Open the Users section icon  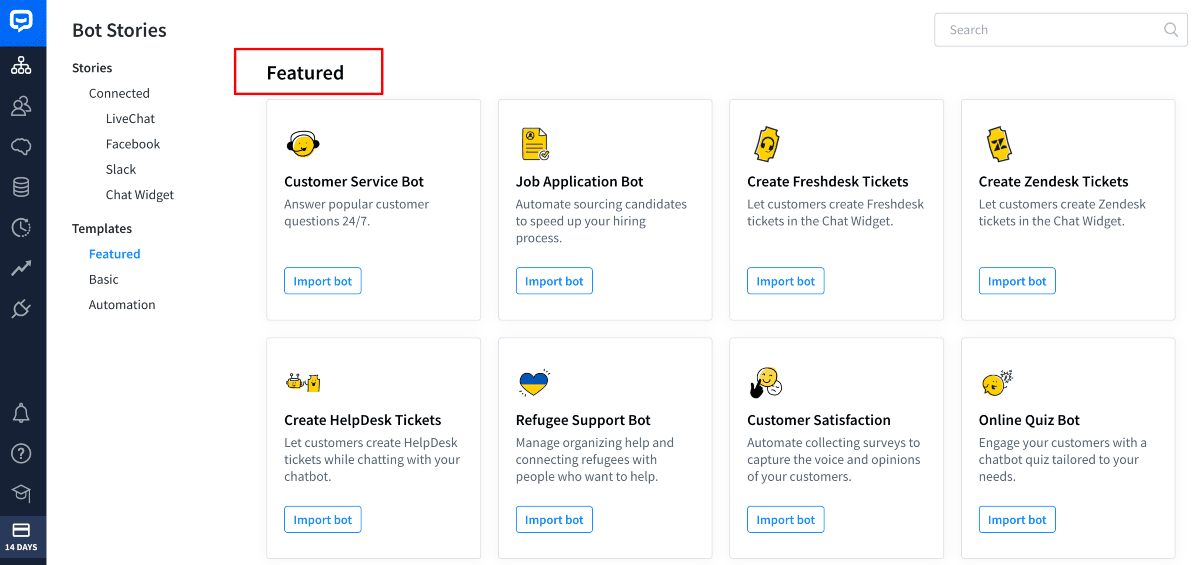[x=21, y=106]
